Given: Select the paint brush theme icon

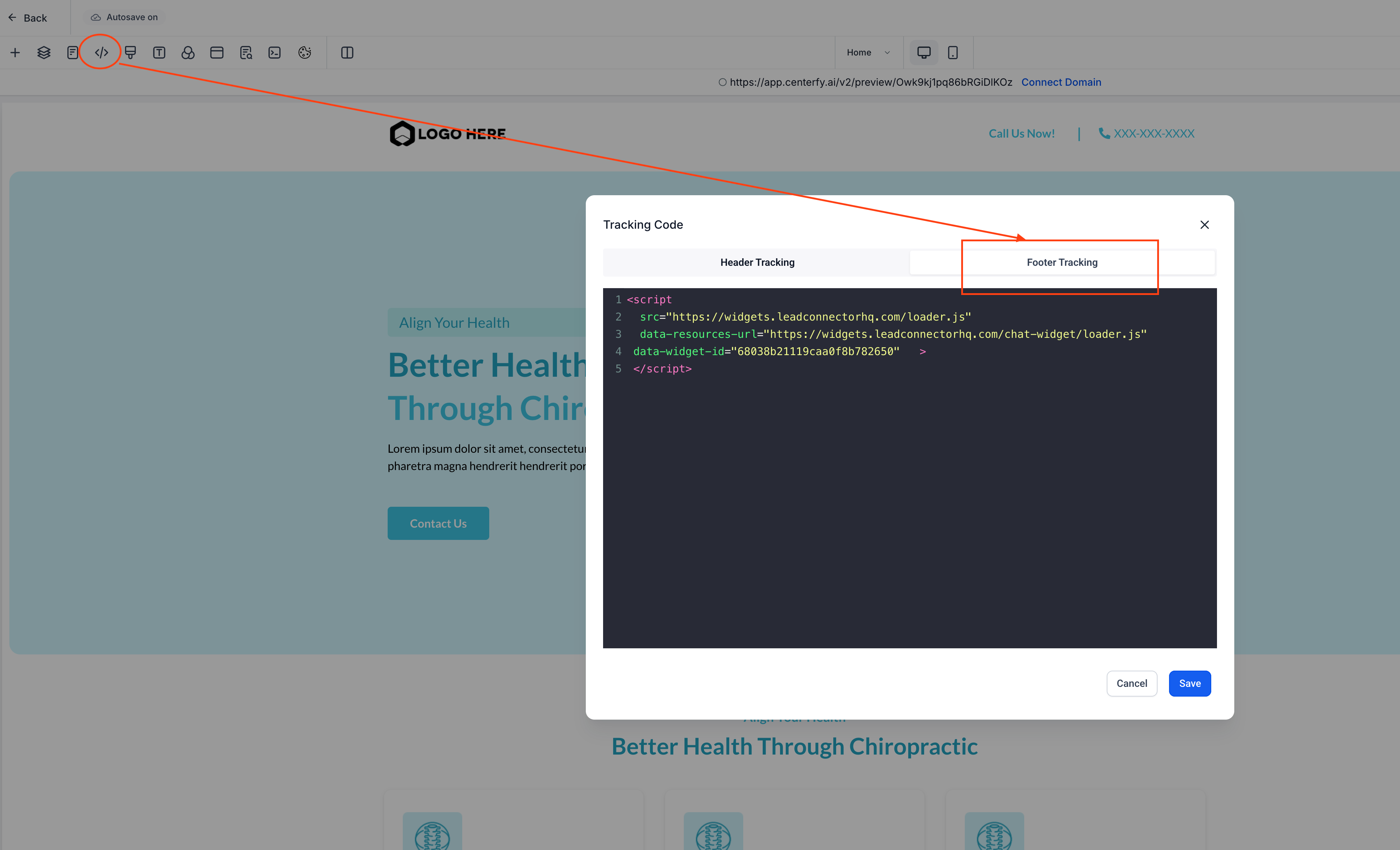Looking at the screenshot, I should tap(130, 53).
